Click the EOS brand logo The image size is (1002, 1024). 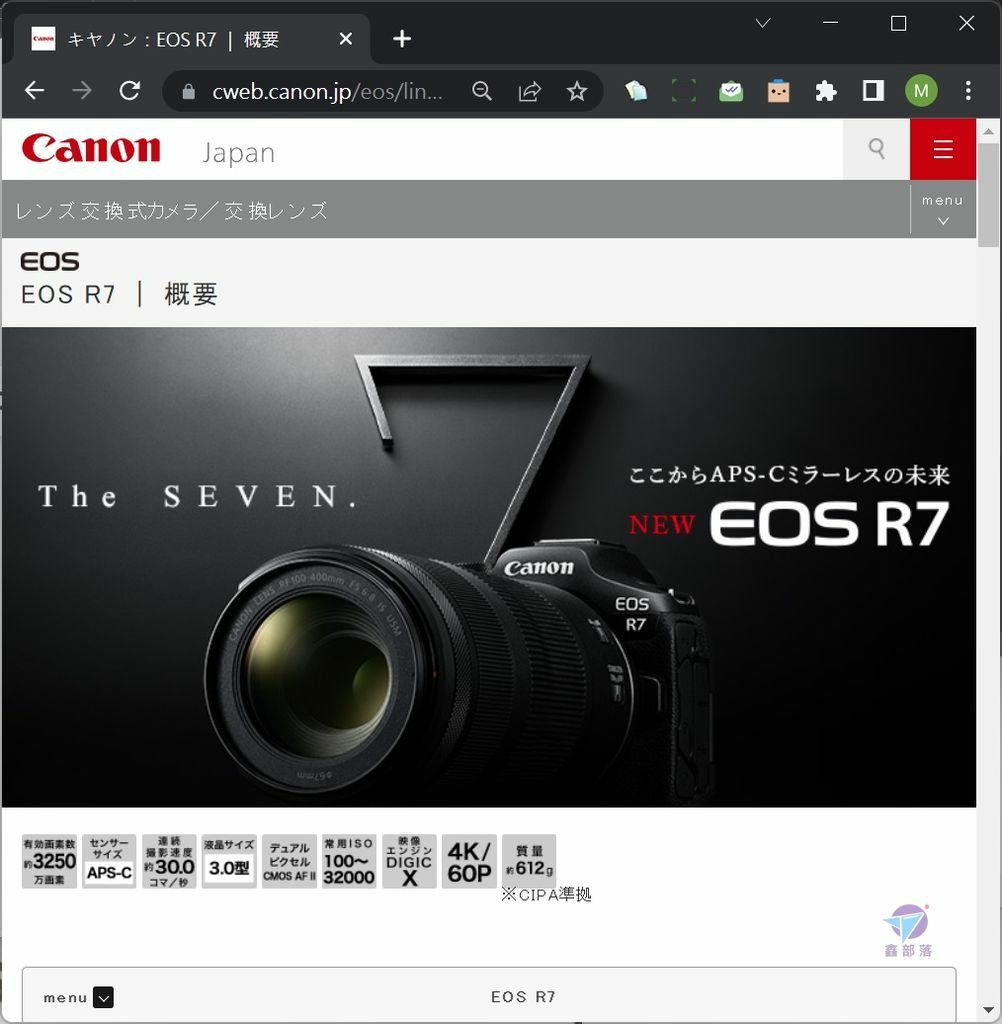[50, 262]
